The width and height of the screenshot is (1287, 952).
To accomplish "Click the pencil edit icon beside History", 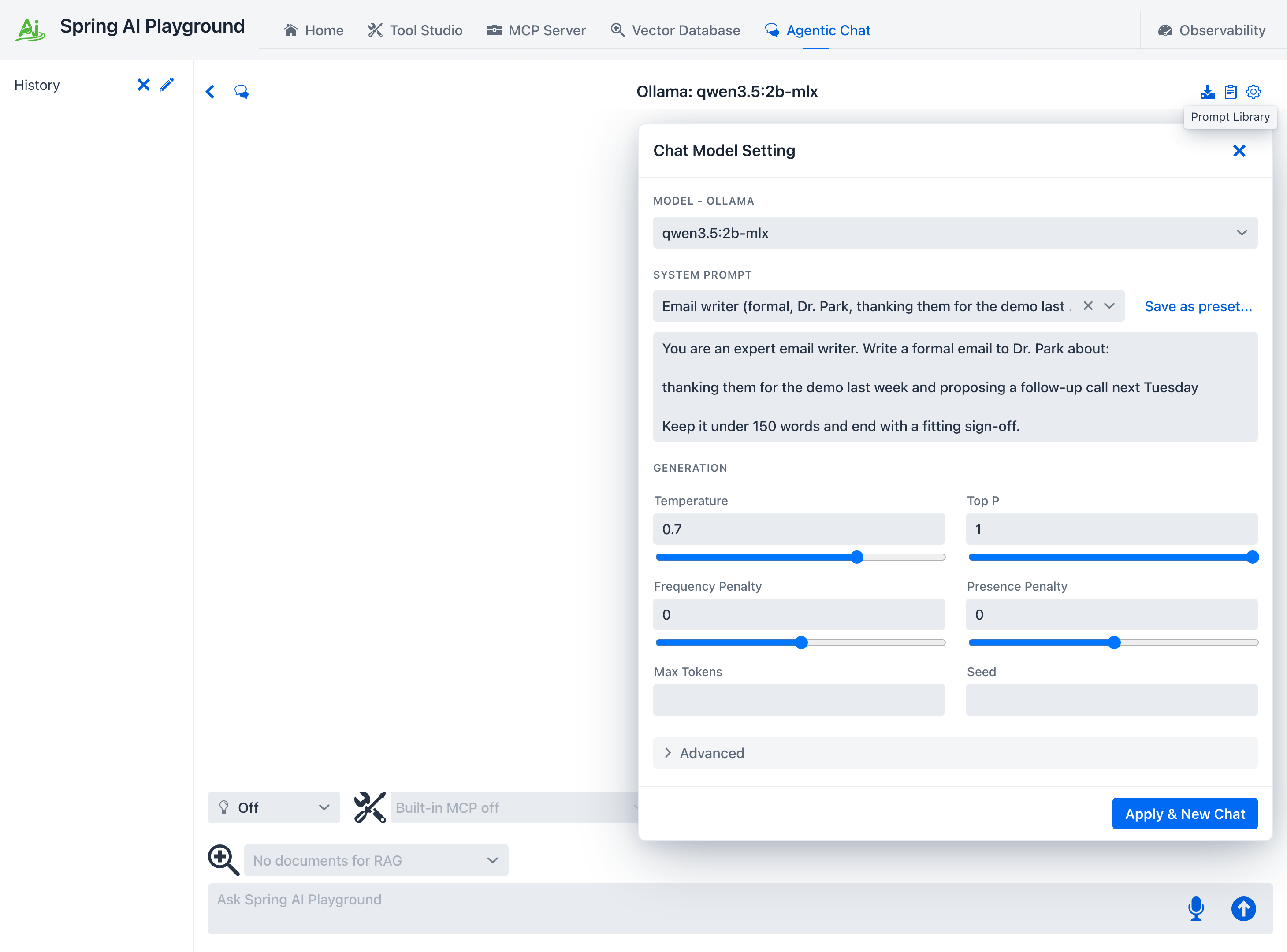I will pos(167,85).
